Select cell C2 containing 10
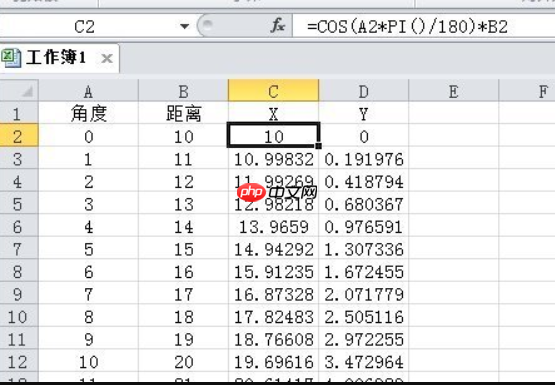 [x=274, y=136]
